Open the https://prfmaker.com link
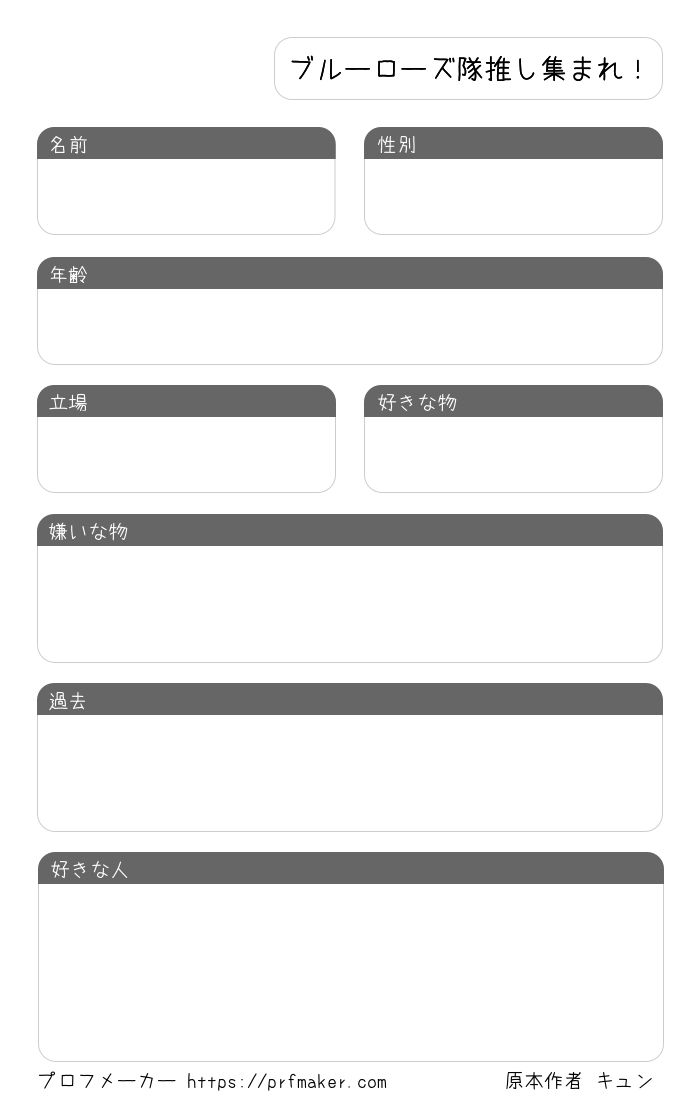Viewport: 700px width, 1100px height. click(x=287, y=1082)
